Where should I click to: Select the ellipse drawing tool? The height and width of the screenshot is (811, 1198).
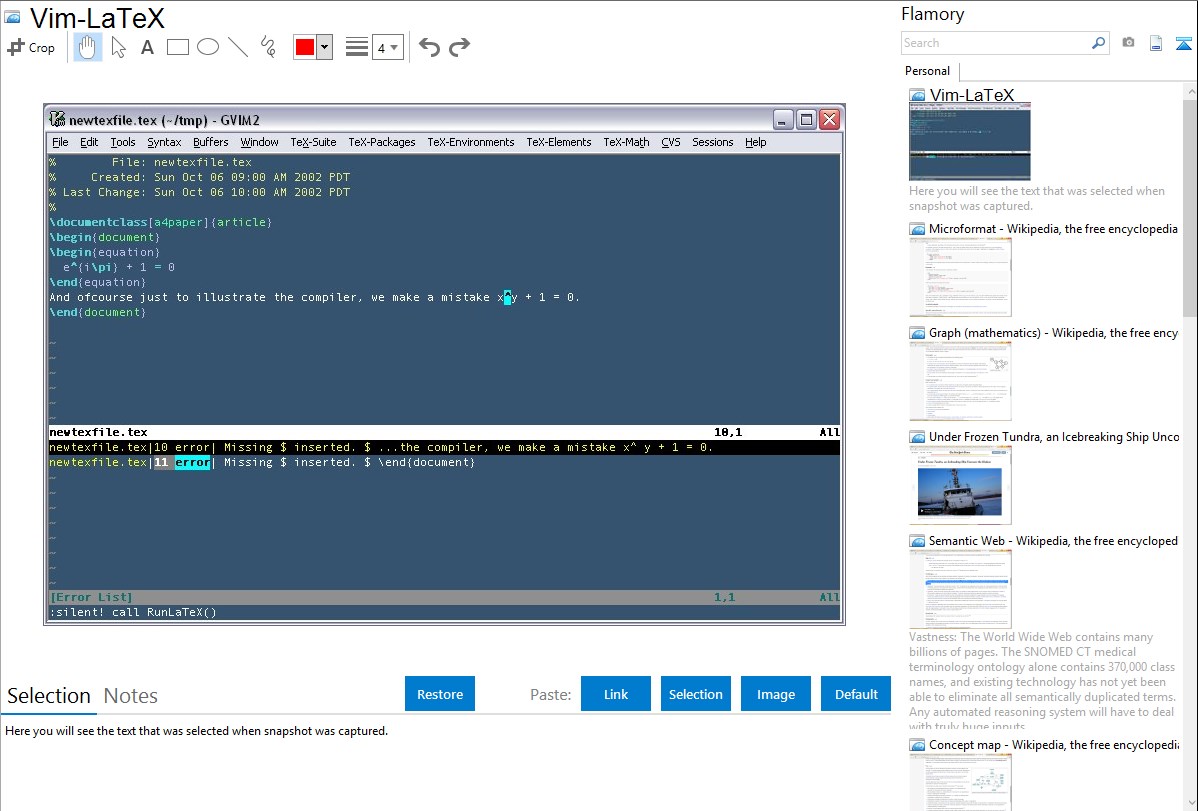click(x=208, y=47)
